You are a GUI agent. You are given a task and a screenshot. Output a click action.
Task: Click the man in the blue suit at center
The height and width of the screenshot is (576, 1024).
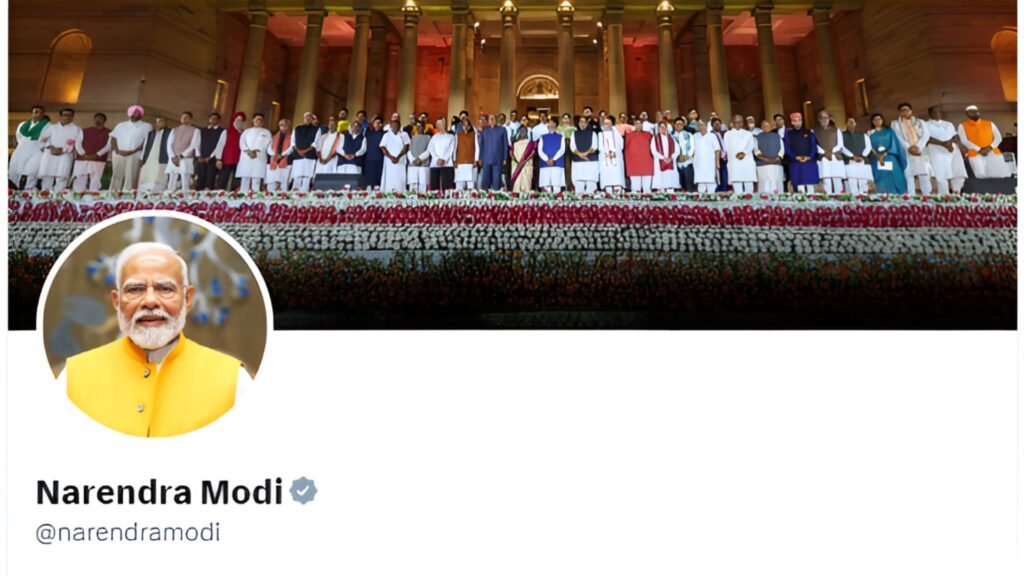tap(494, 152)
